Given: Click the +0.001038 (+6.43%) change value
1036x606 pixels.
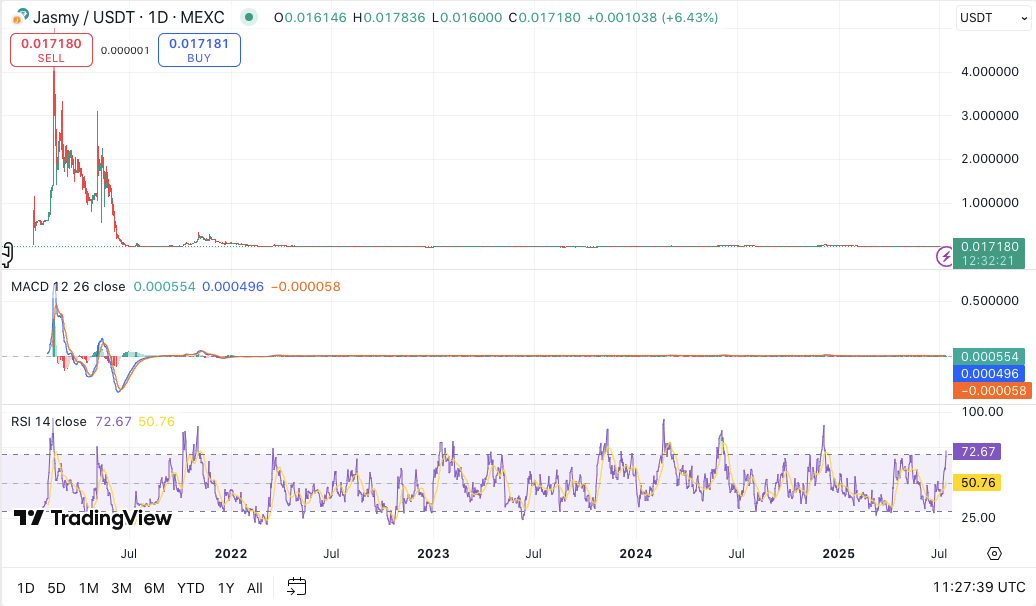Looking at the screenshot, I should coord(652,18).
